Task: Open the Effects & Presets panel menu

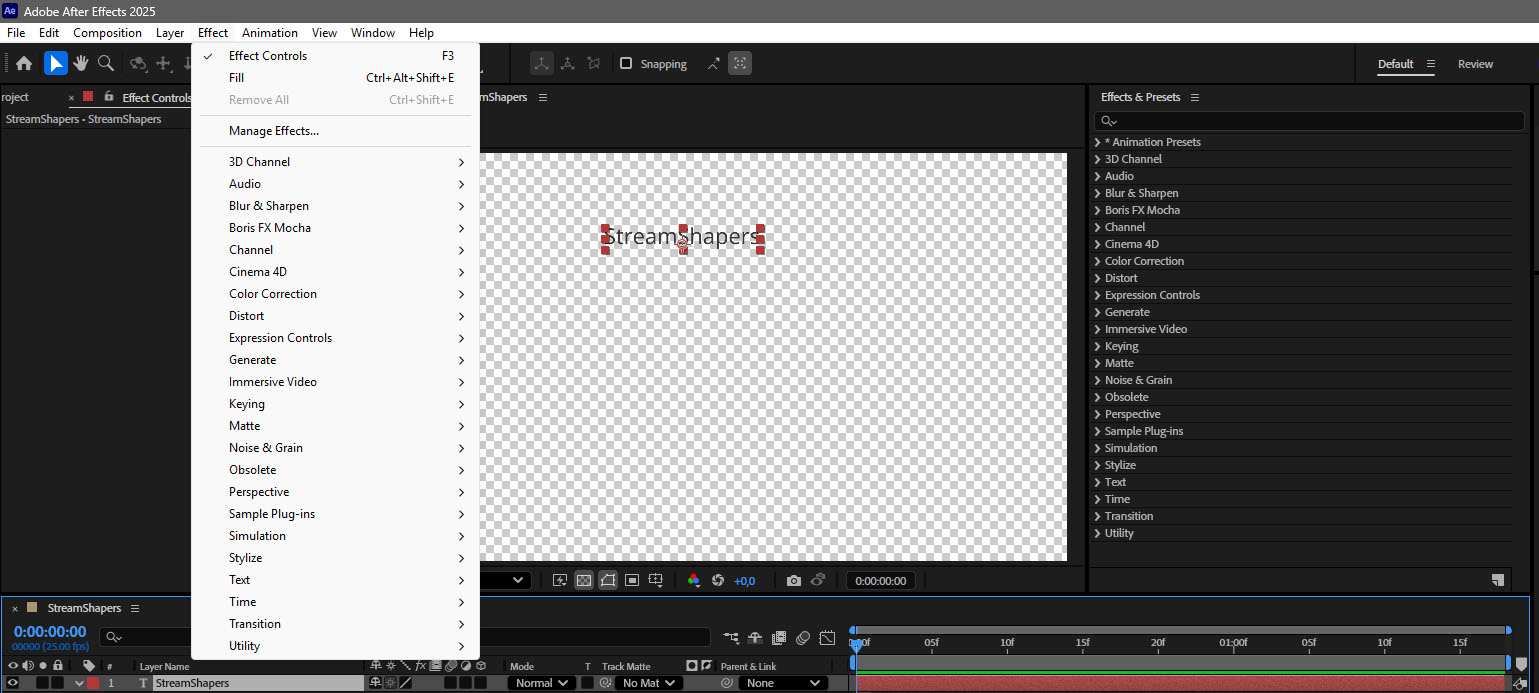Action: (x=1195, y=97)
